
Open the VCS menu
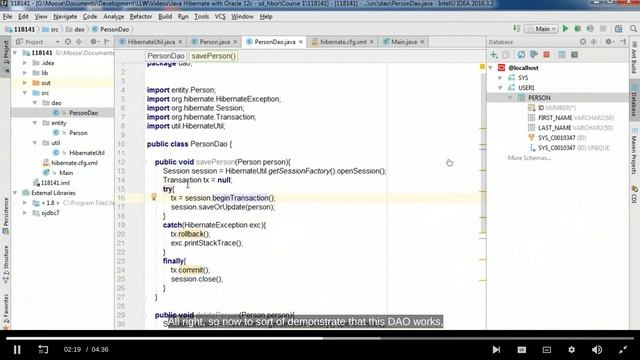click(x=220, y=17)
